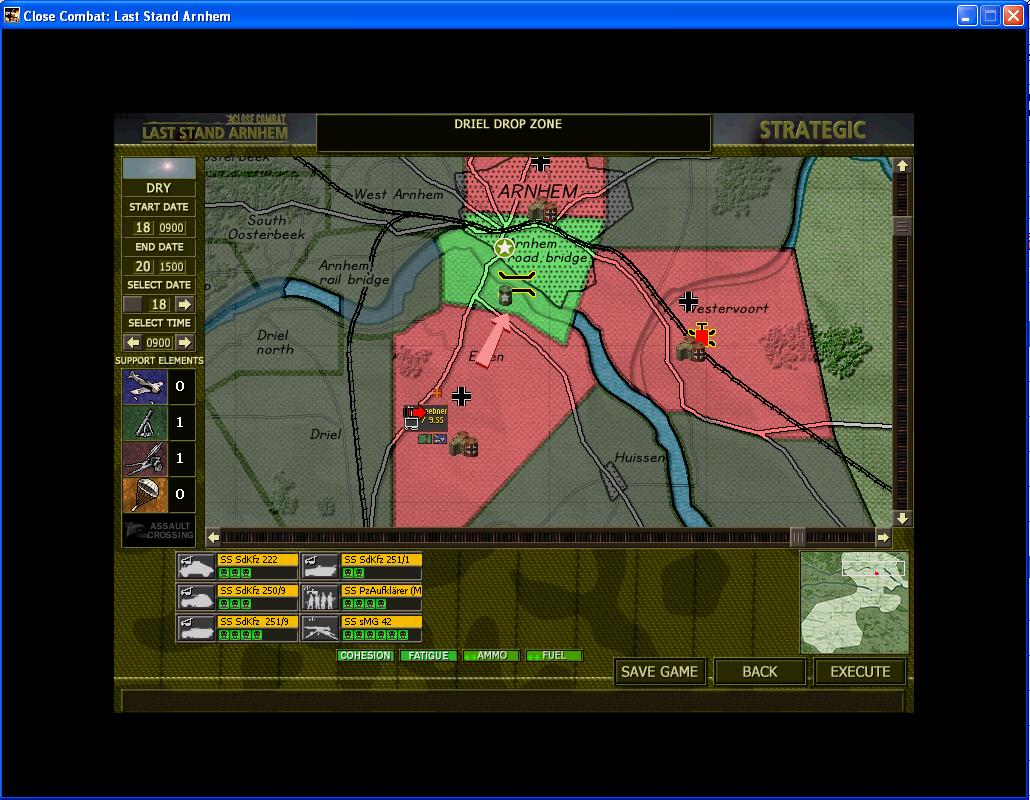Click the DRIEL DROP ZONE title bar
Viewport: 1030px width, 800px height.
pyautogui.click(x=514, y=133)
